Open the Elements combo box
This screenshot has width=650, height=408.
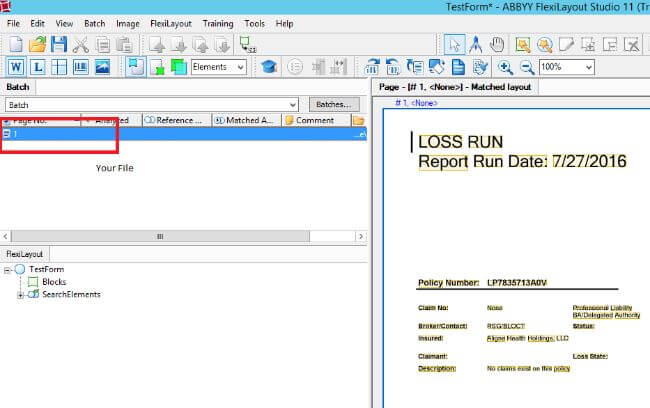(219, 67)
